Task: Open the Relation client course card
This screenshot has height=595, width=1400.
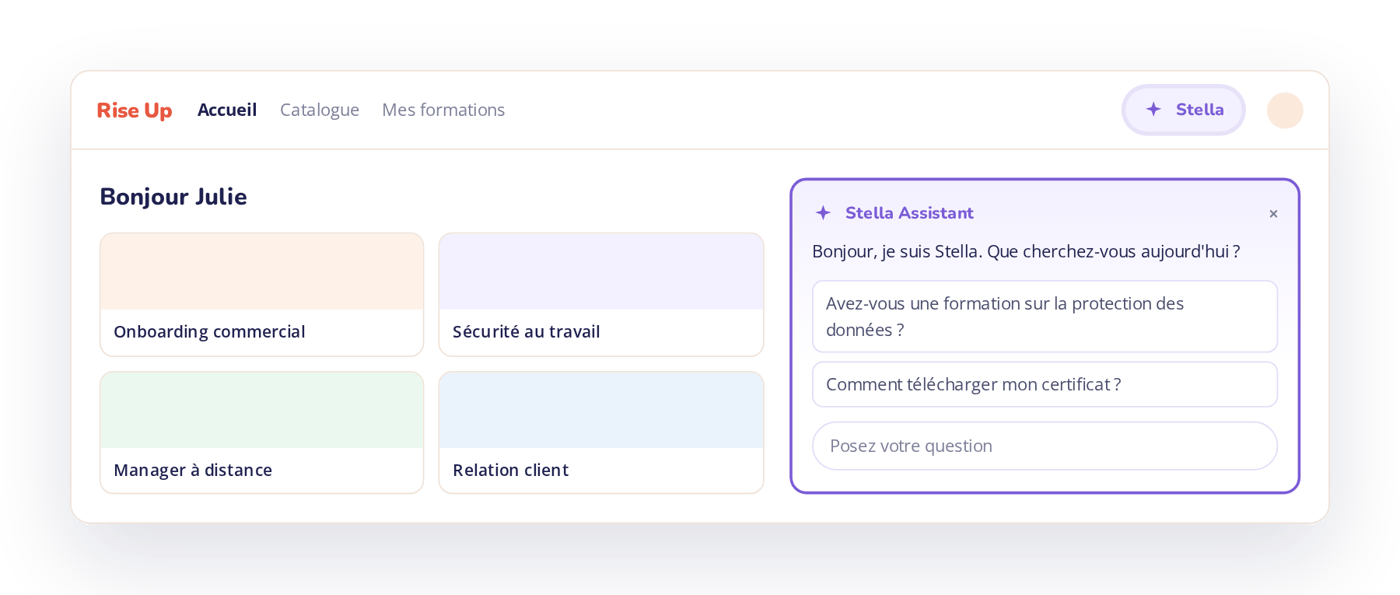Action: (601, 432)
